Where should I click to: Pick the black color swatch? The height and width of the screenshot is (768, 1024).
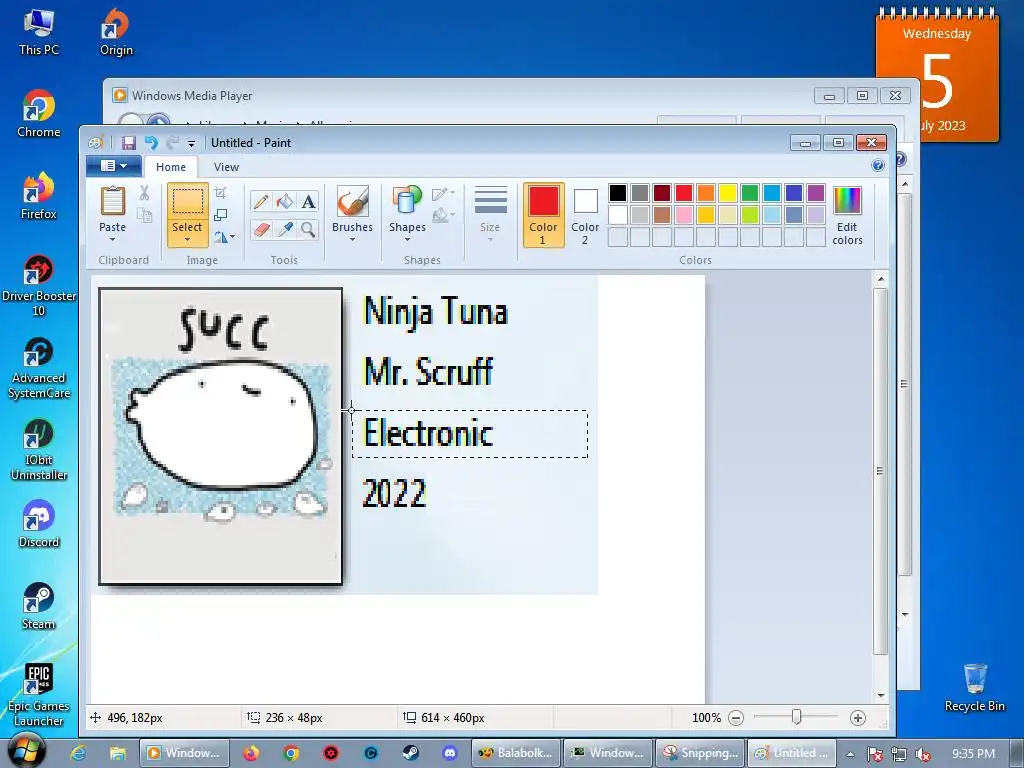click(x=618, y=193)
